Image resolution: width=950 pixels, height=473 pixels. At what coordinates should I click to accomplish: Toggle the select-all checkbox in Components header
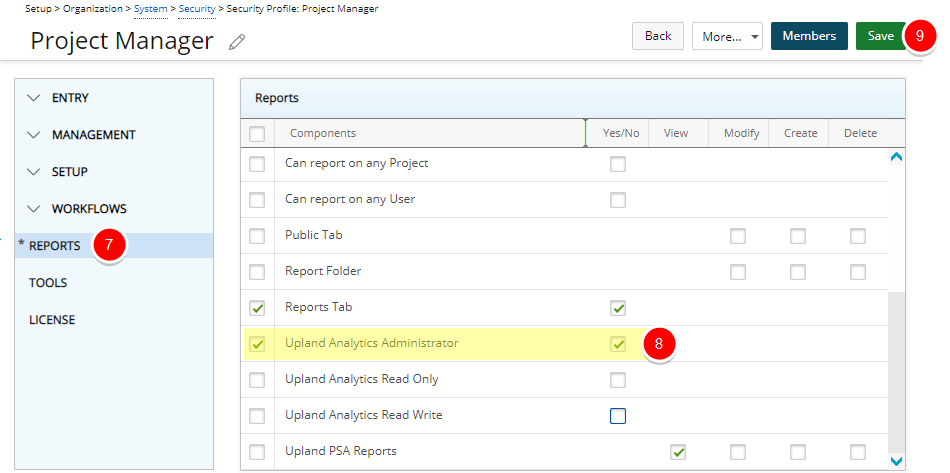click(x=257, y=134)
